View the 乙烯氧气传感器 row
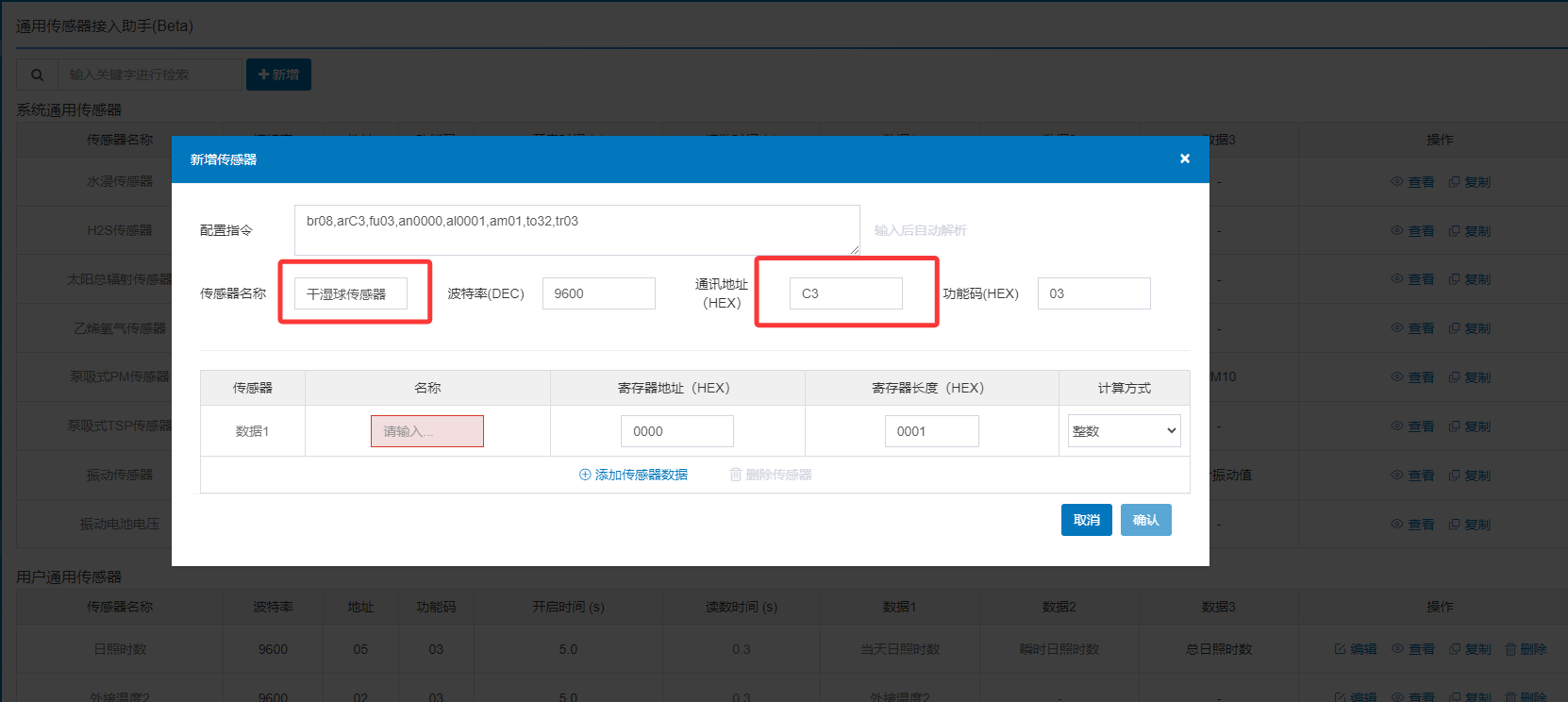Screen dimensions: 1568x702 pos(1412,328)
